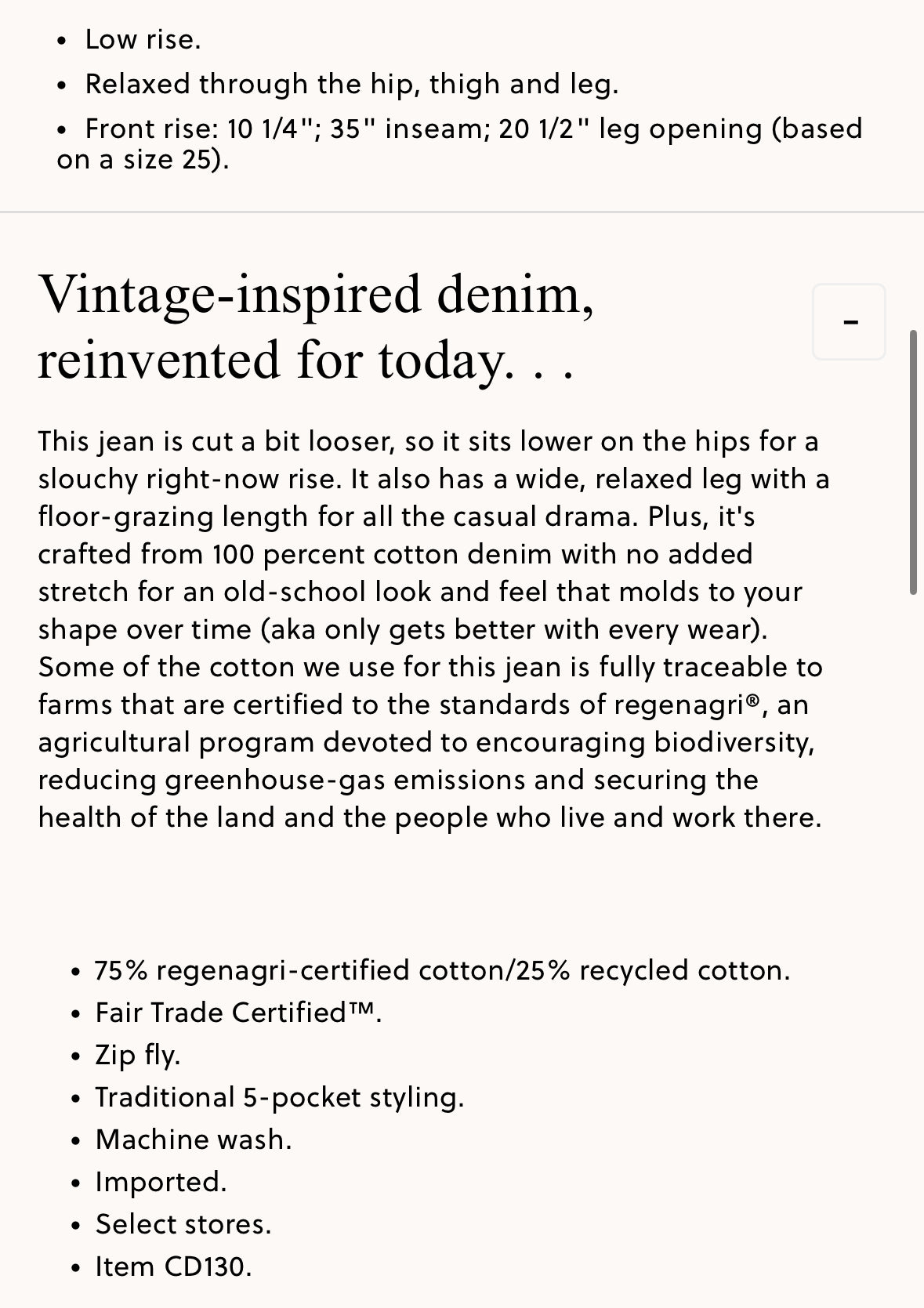Click the vertical scrollbar thumb
Screen dimensions: 924x1308
(914, 462)
